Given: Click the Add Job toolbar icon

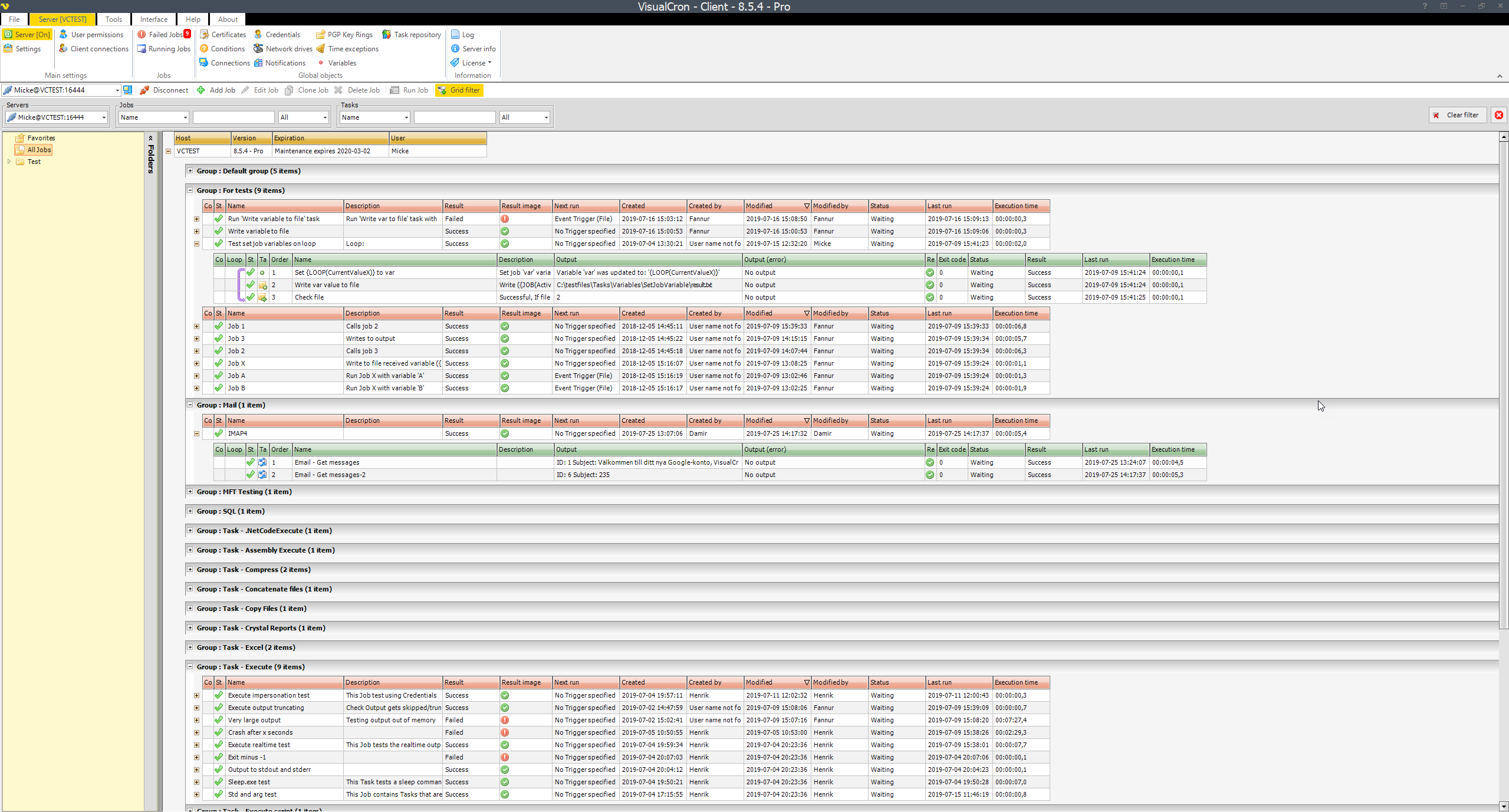Looking at the screenshot, I should coord(201,90).
